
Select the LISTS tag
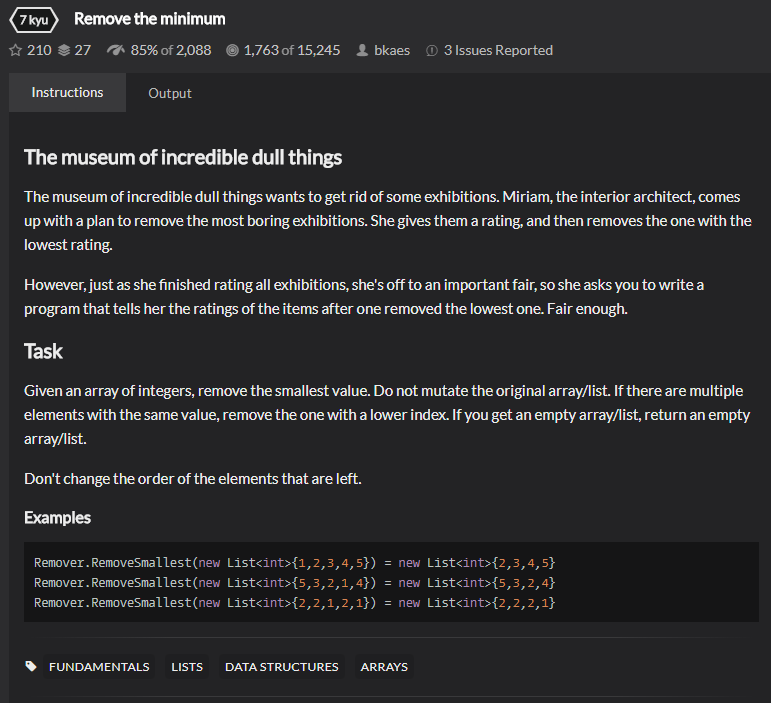pyautogui.click(x=187, y=667)
